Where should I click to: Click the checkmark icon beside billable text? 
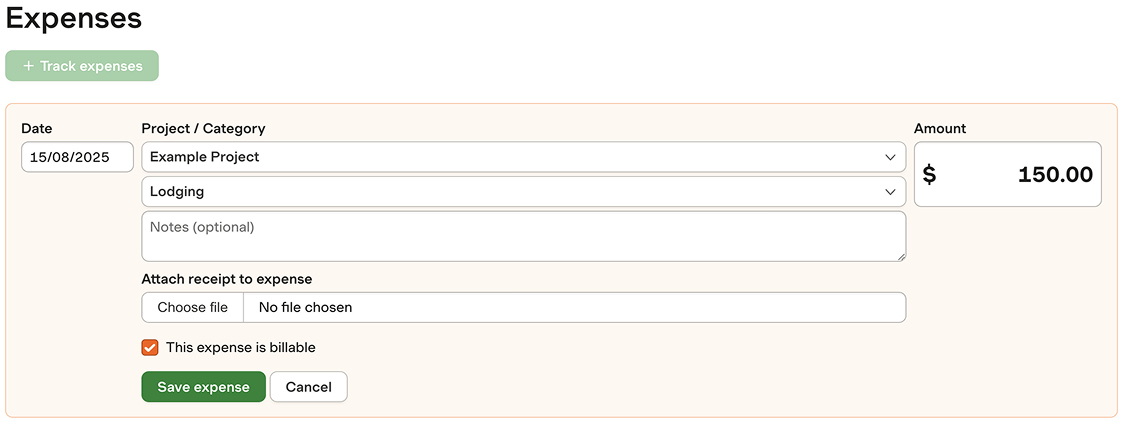pyautogui.click(x=150, y=348)
